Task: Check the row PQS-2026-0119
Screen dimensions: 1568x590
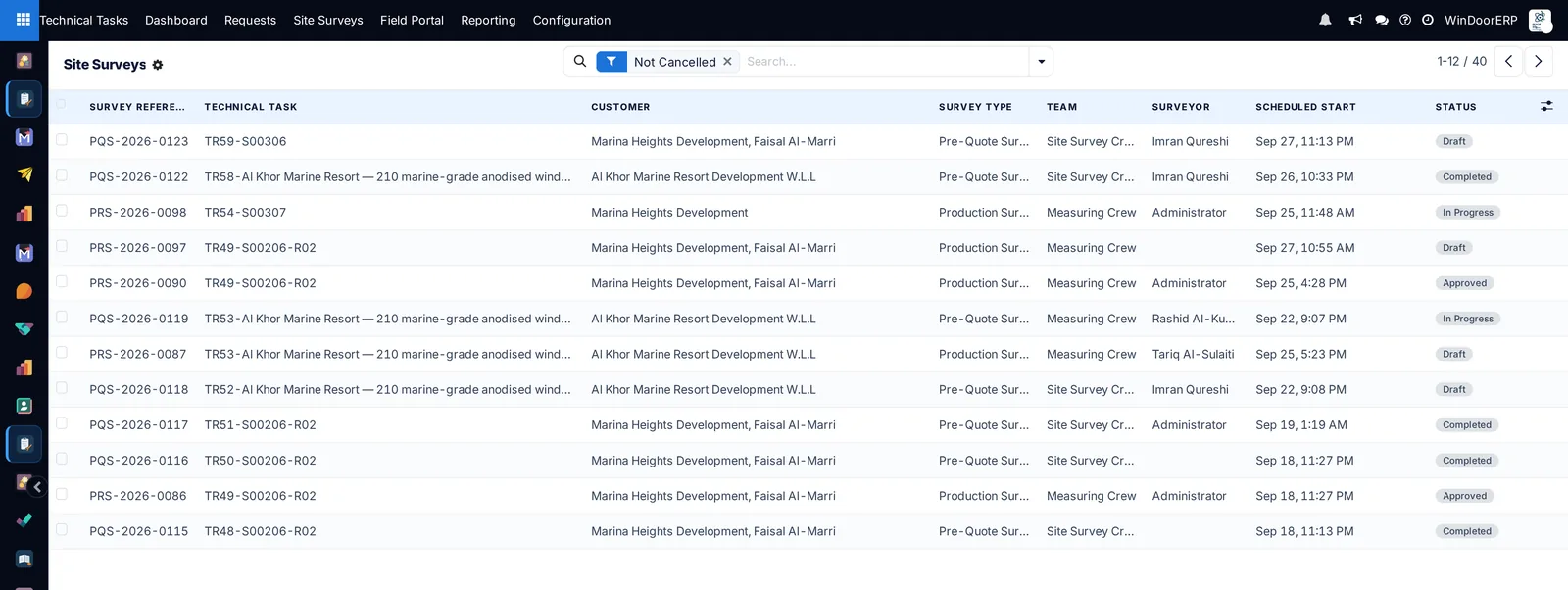Action: pyautogui.click(x=62, y=318)
